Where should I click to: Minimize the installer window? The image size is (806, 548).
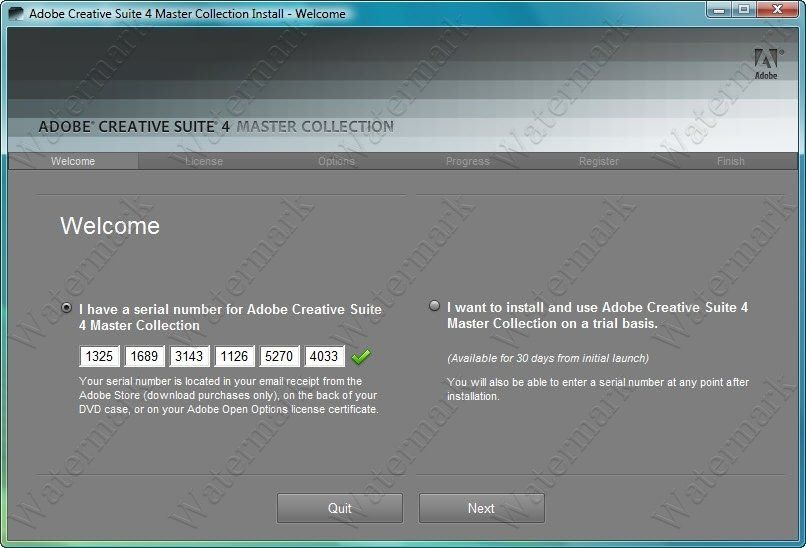click(x=719, y=10)
